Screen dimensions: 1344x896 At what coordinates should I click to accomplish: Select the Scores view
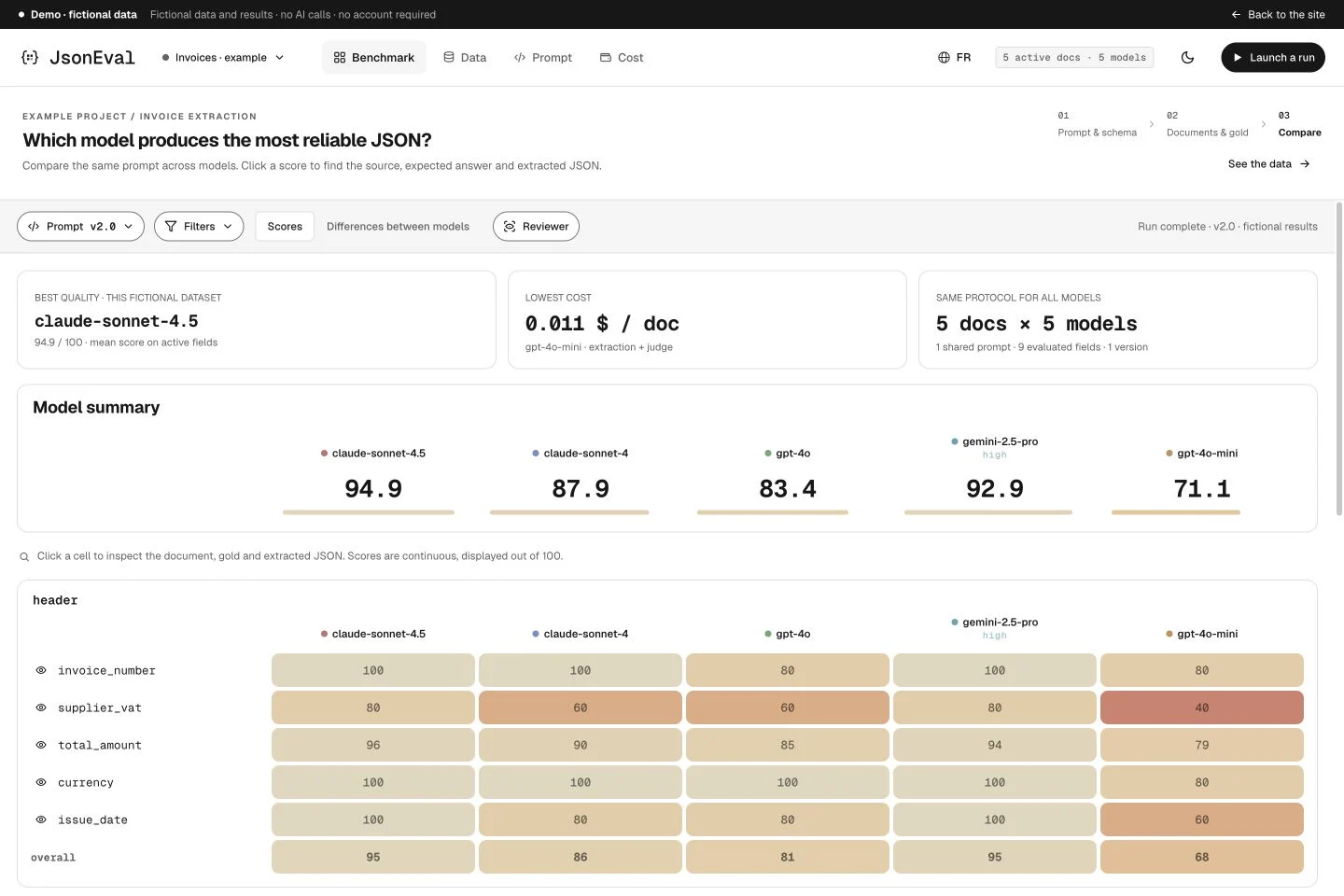(285, 227)
